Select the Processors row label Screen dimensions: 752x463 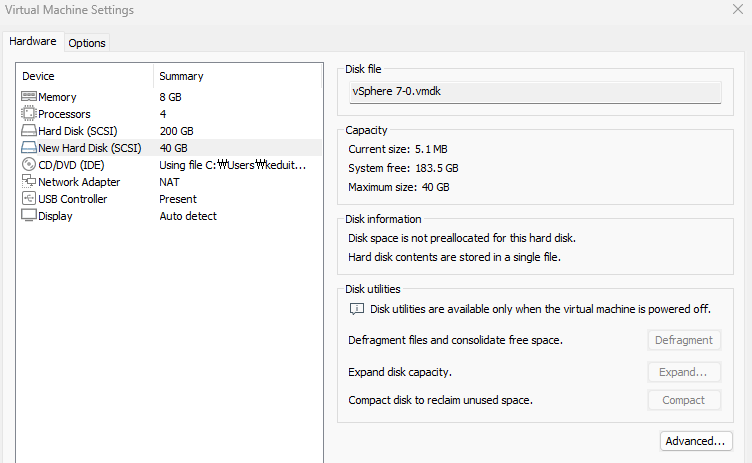tap(64, 114)
